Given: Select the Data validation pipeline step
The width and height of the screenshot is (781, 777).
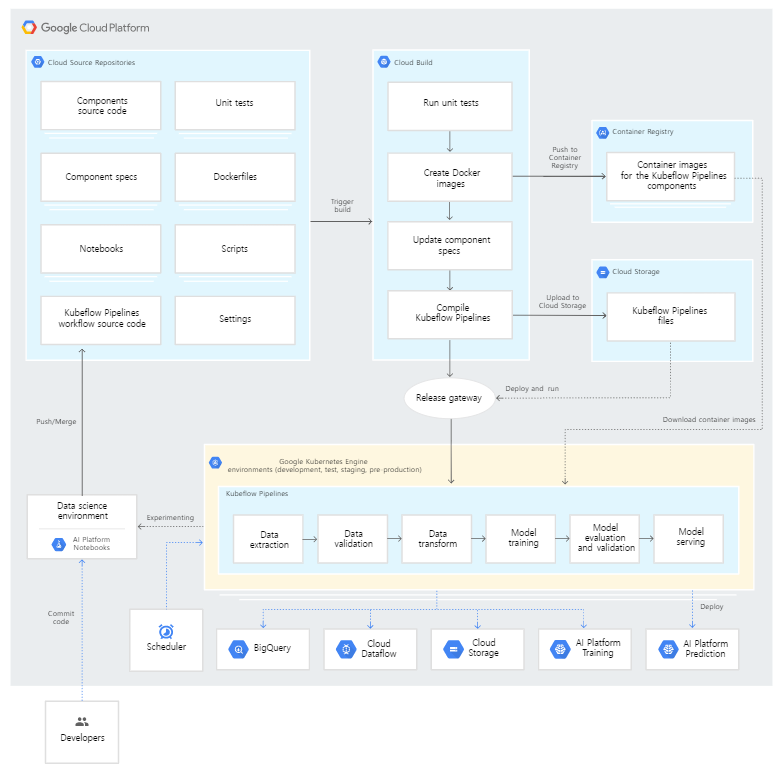Looking at the screenshot, I should [353, 539].
